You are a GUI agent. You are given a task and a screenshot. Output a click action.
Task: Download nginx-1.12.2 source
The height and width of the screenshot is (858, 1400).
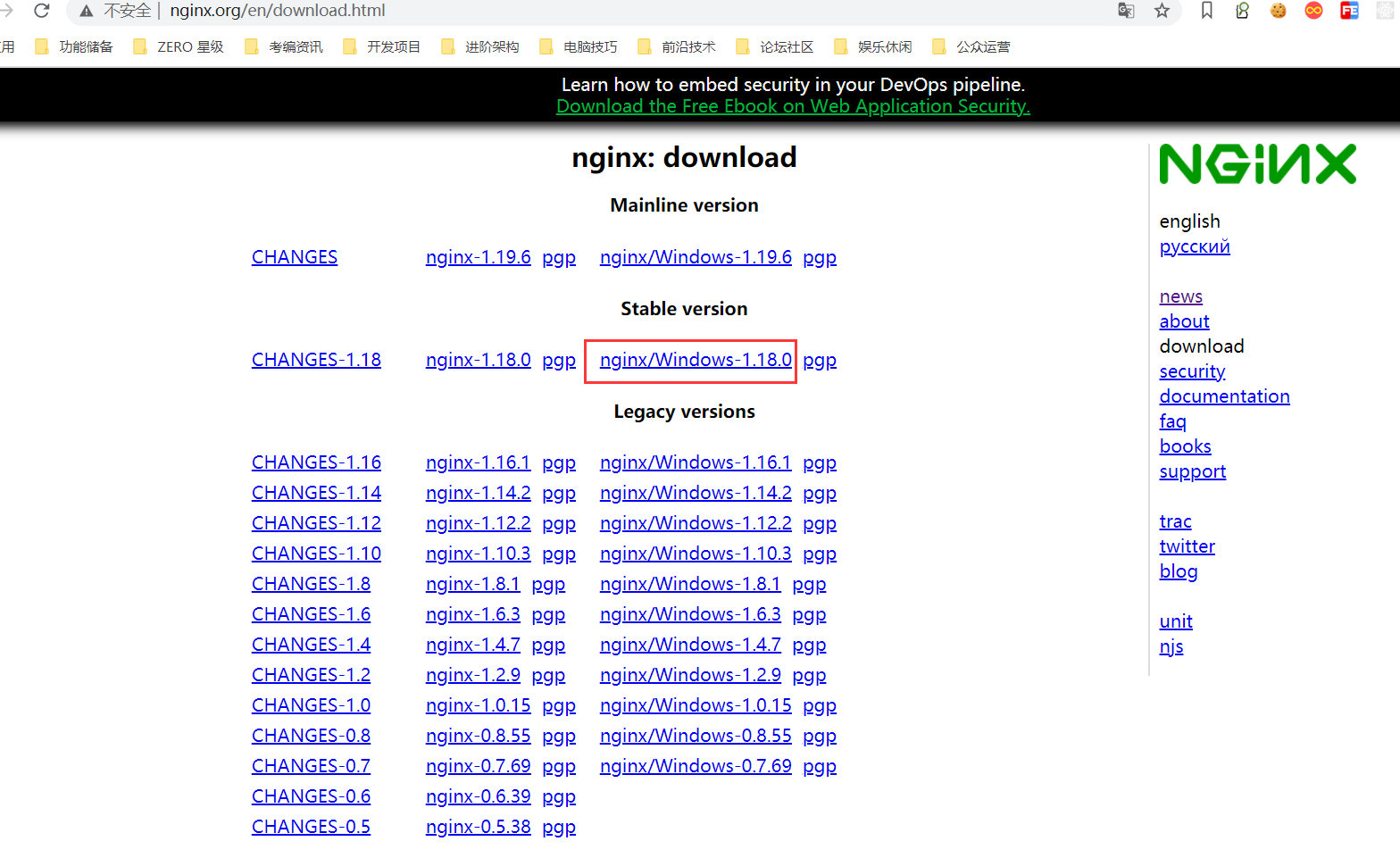point(479,523)
